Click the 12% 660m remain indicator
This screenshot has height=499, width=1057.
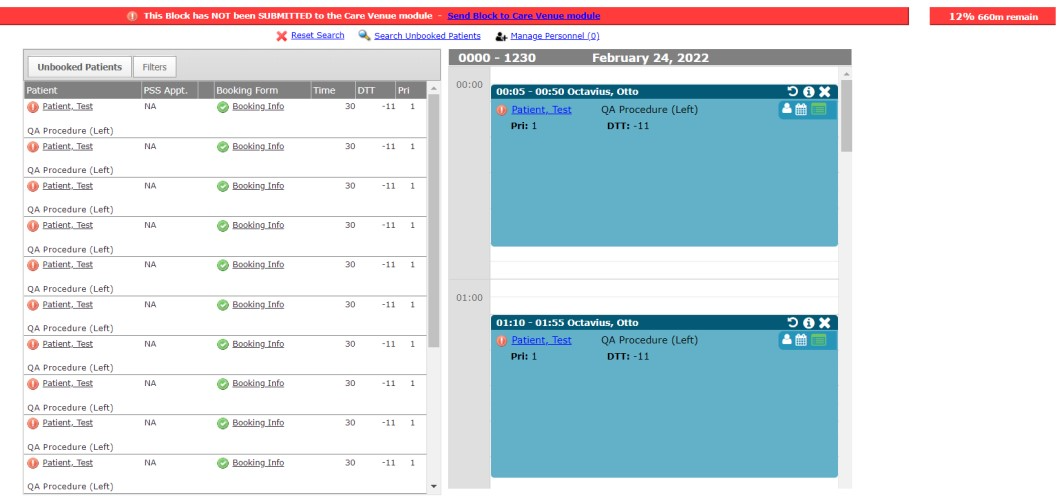pyautogui.click(x=992, y=16)
